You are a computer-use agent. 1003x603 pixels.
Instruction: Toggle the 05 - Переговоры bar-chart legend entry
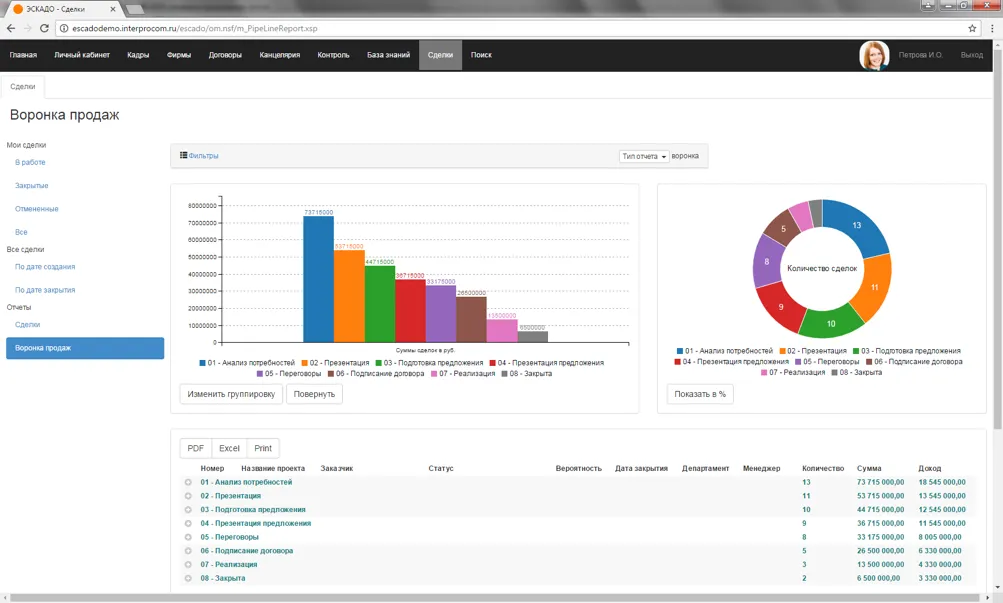[288, 374]
